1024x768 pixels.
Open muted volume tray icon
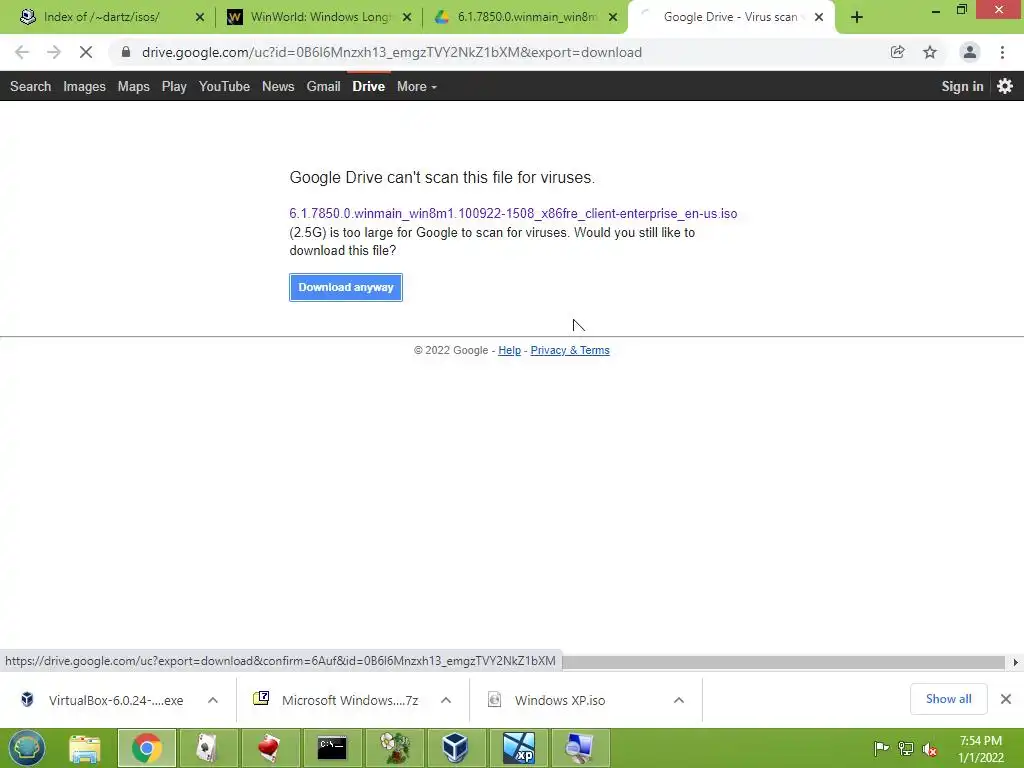tap(930, 749)
